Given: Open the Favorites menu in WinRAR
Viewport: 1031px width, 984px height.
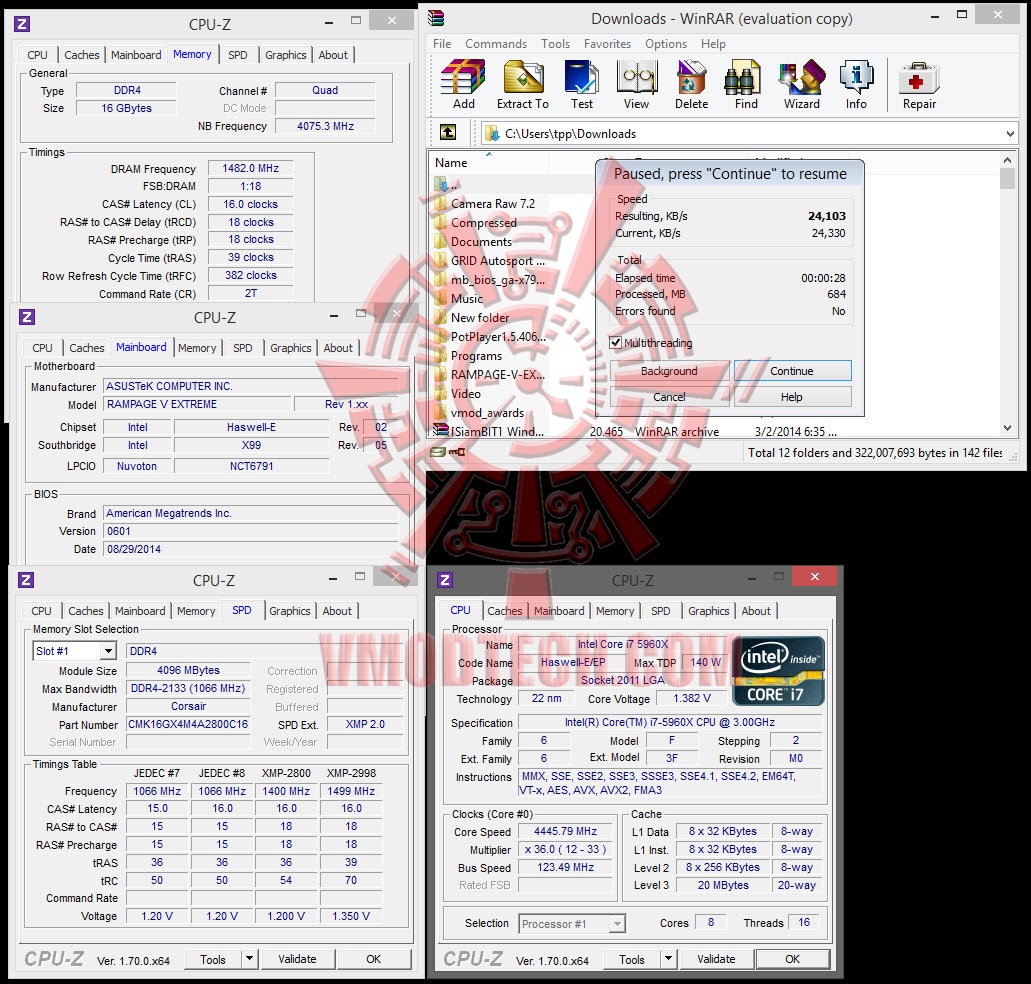Looking at the screenshot, I should [x=607, y=43].
